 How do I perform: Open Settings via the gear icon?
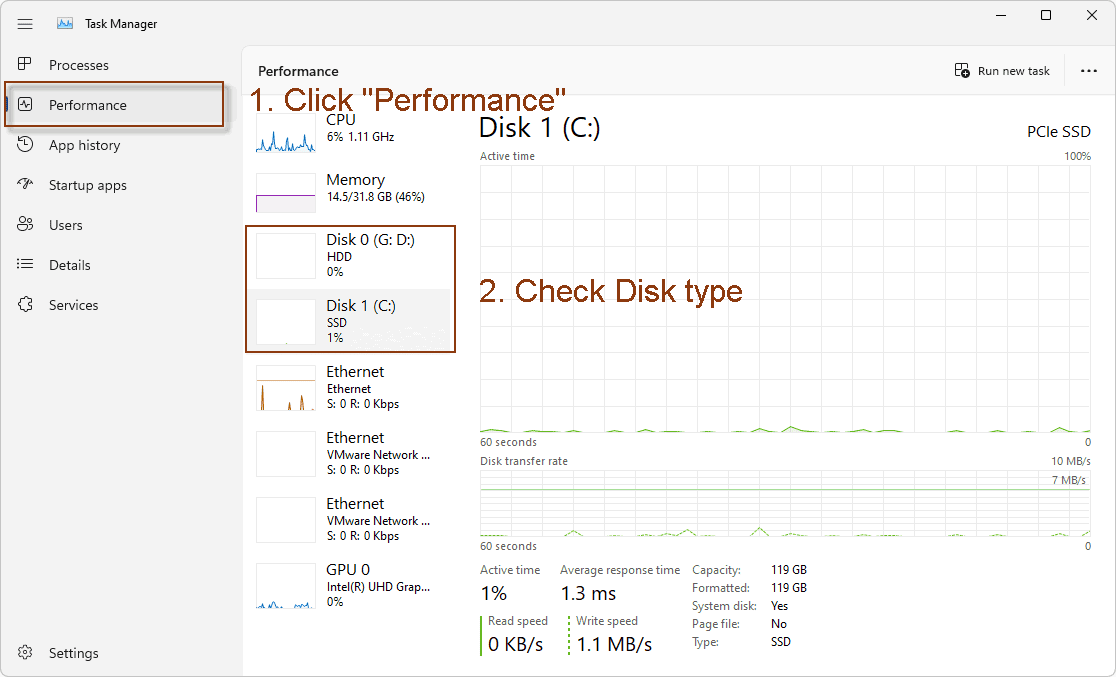click(26, 653)
